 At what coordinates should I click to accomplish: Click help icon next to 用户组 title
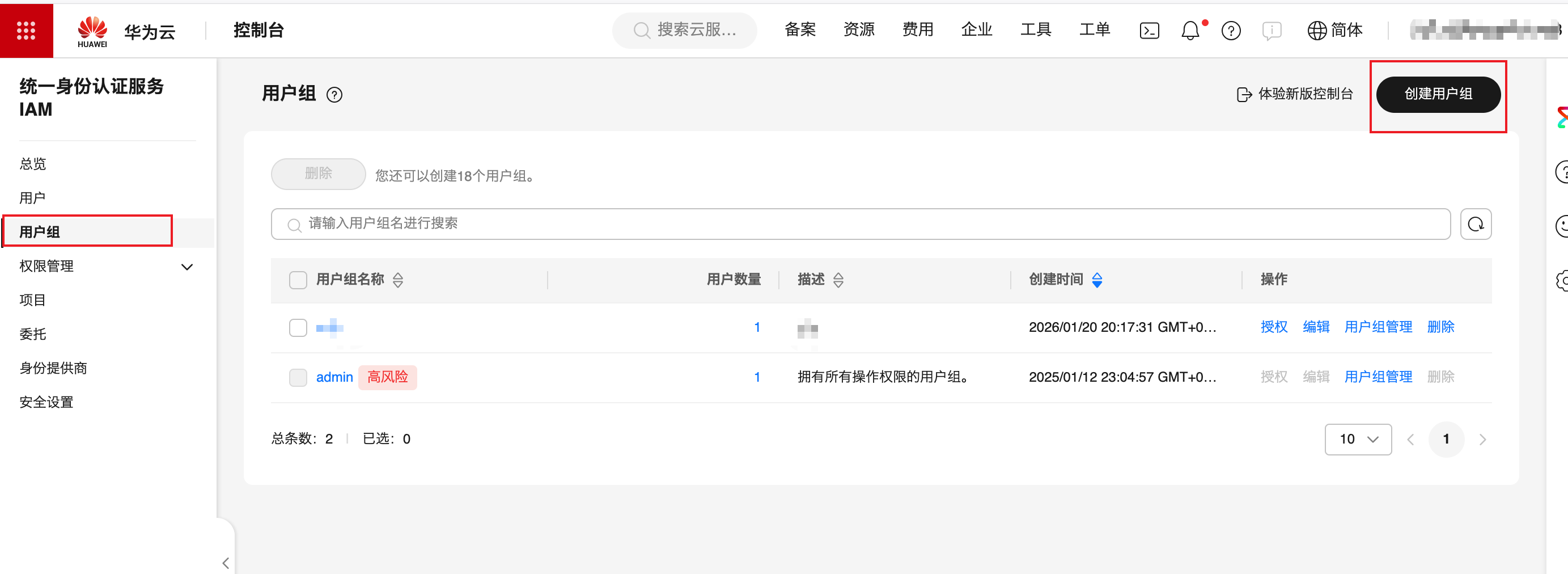pyautogui.click(x=334, y=95)
